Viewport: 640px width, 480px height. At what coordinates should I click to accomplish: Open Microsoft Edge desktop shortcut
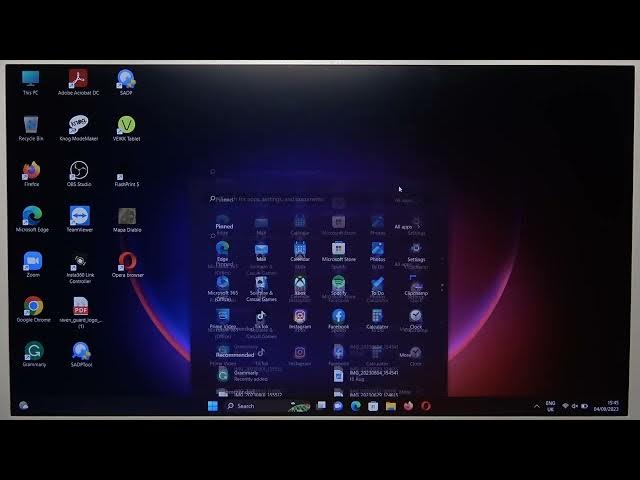tap(32, 219)
